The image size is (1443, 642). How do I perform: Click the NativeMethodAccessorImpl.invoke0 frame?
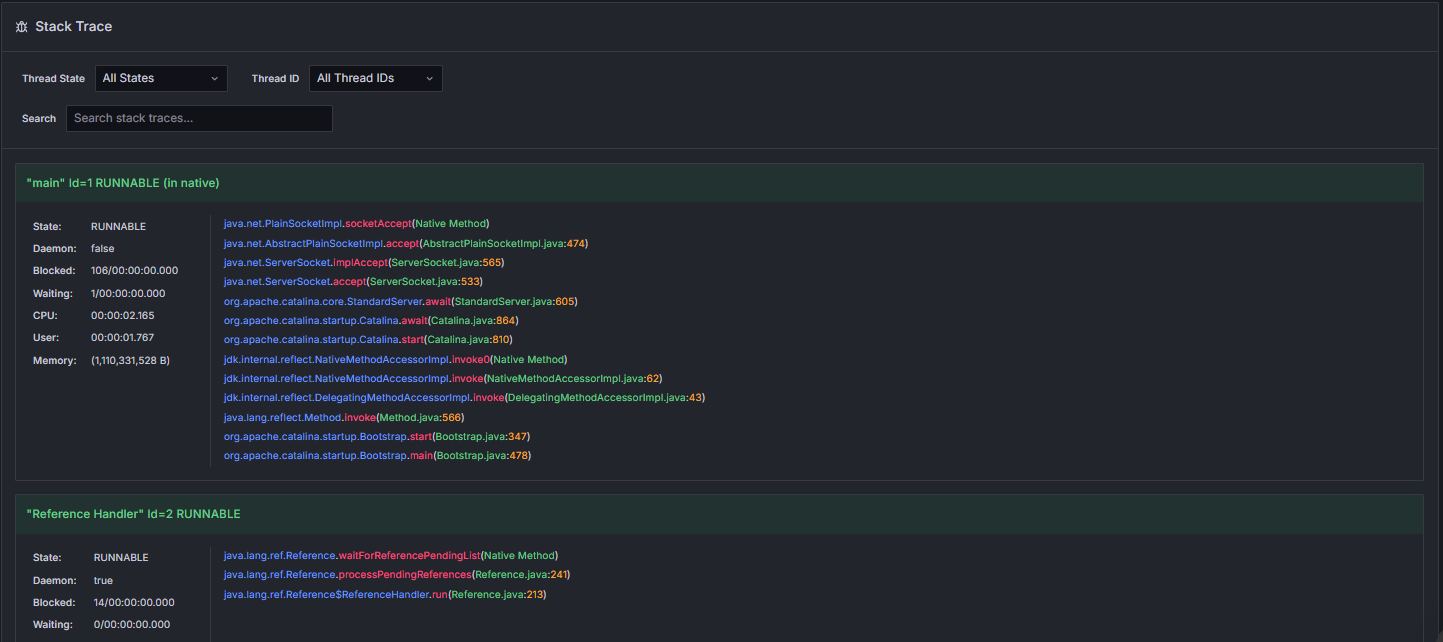click(395, 359)
